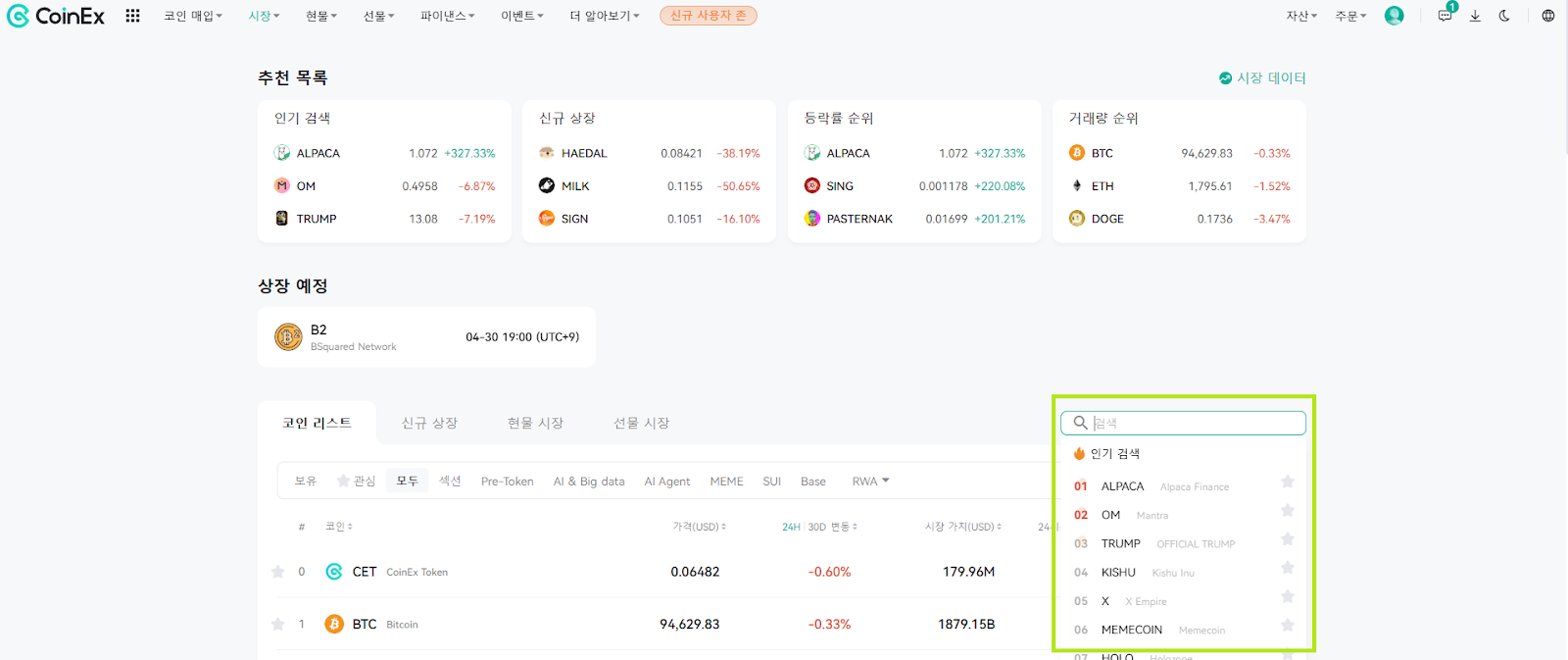1568x660 pixels.
Task: Toggle dark mode moon icon
Action: click(1504, 16)
